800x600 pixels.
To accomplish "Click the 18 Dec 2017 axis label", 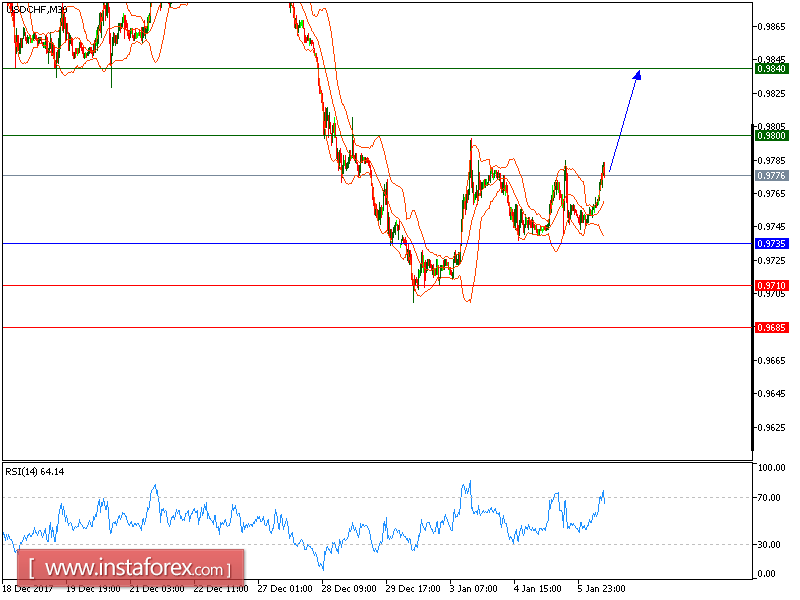I will 29,589.
